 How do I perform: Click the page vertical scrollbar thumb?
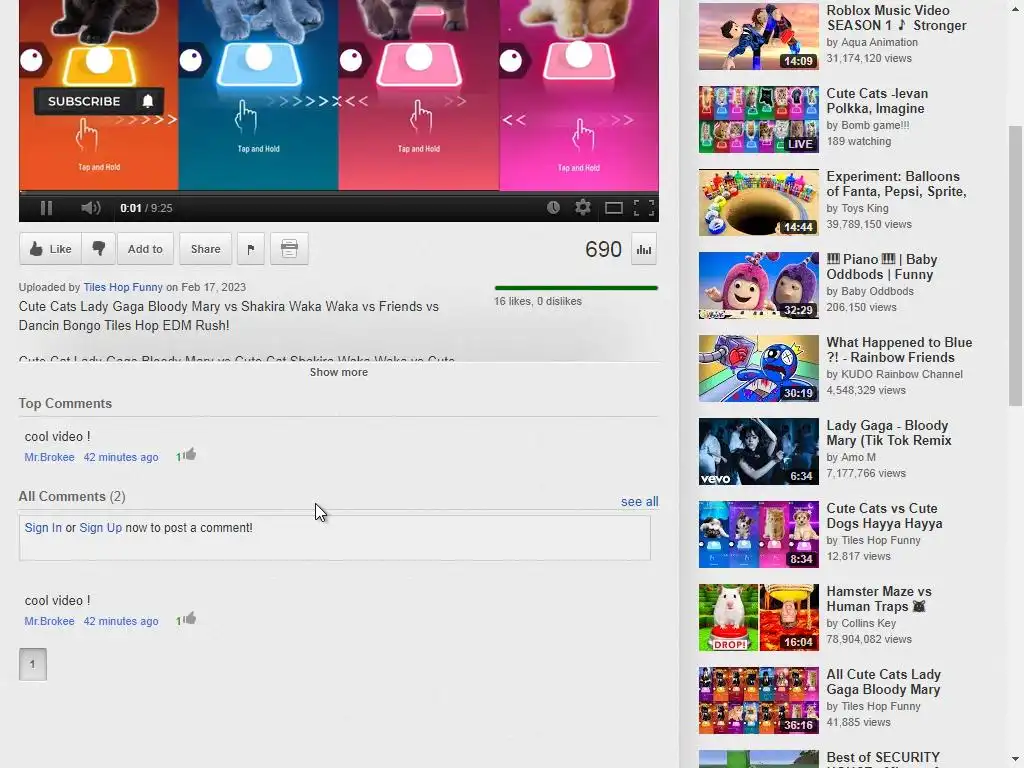[x=1015, y=266]
